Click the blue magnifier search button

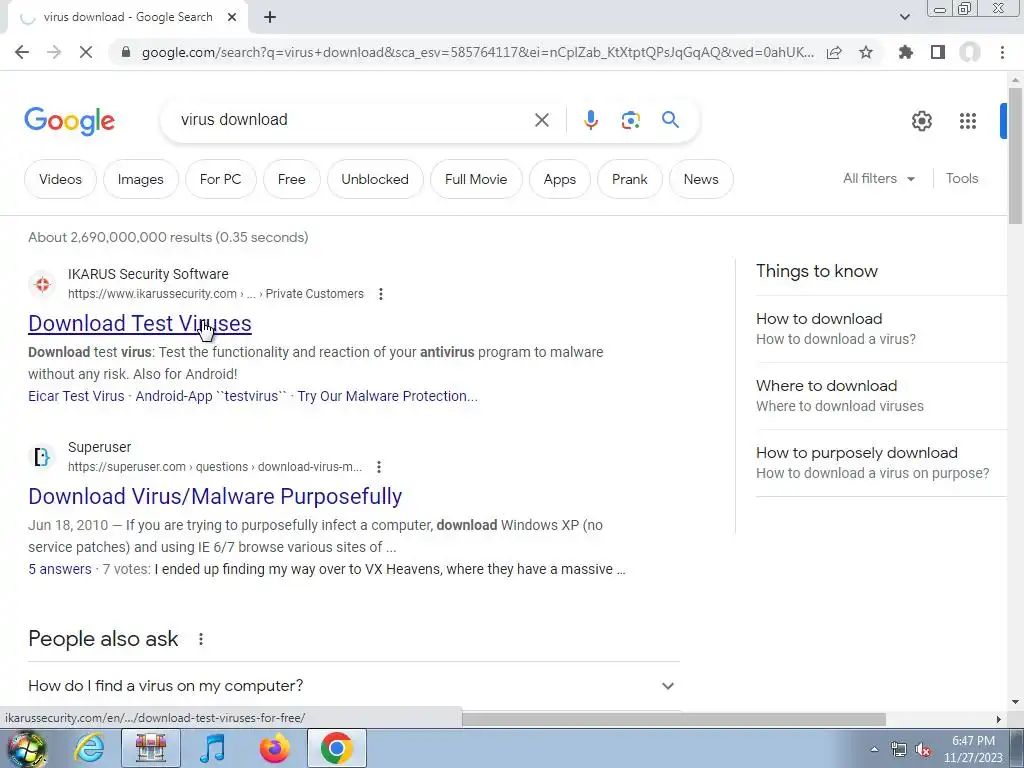click(670, 120)
